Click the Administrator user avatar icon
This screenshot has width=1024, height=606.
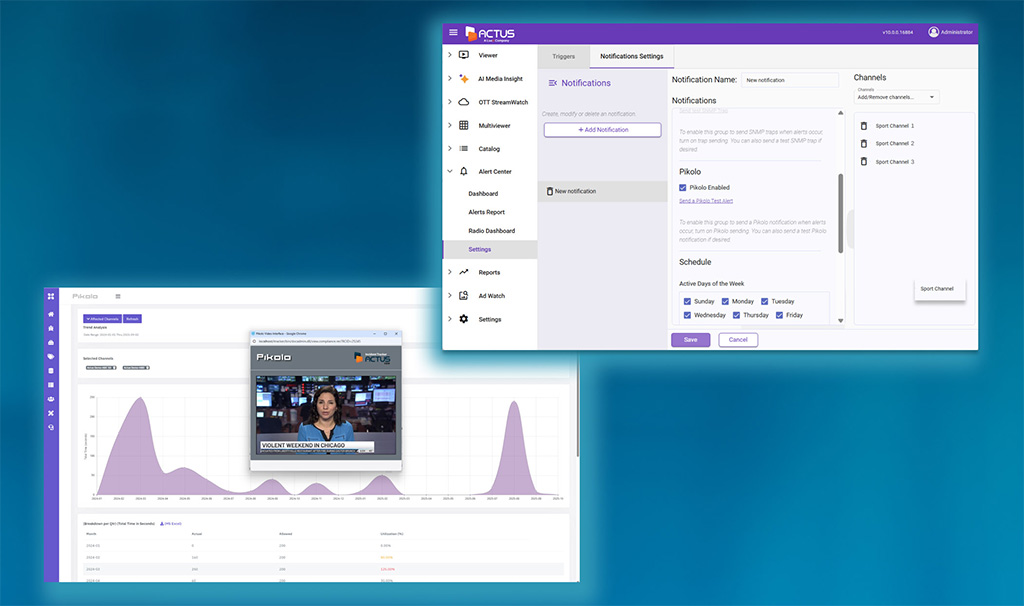click(934, 32)
